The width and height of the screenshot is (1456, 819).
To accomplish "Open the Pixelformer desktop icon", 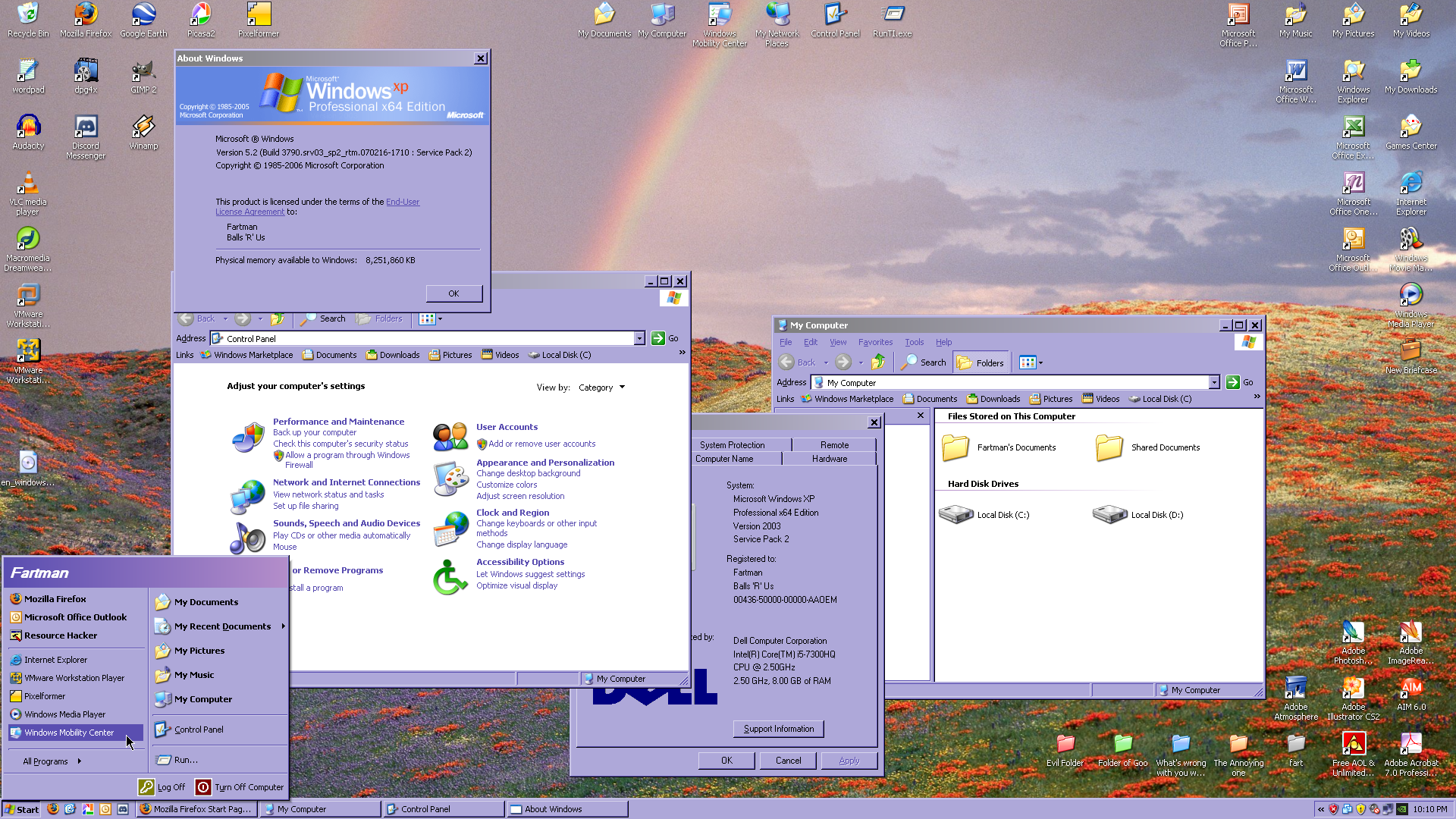I will tap(259, 20).
